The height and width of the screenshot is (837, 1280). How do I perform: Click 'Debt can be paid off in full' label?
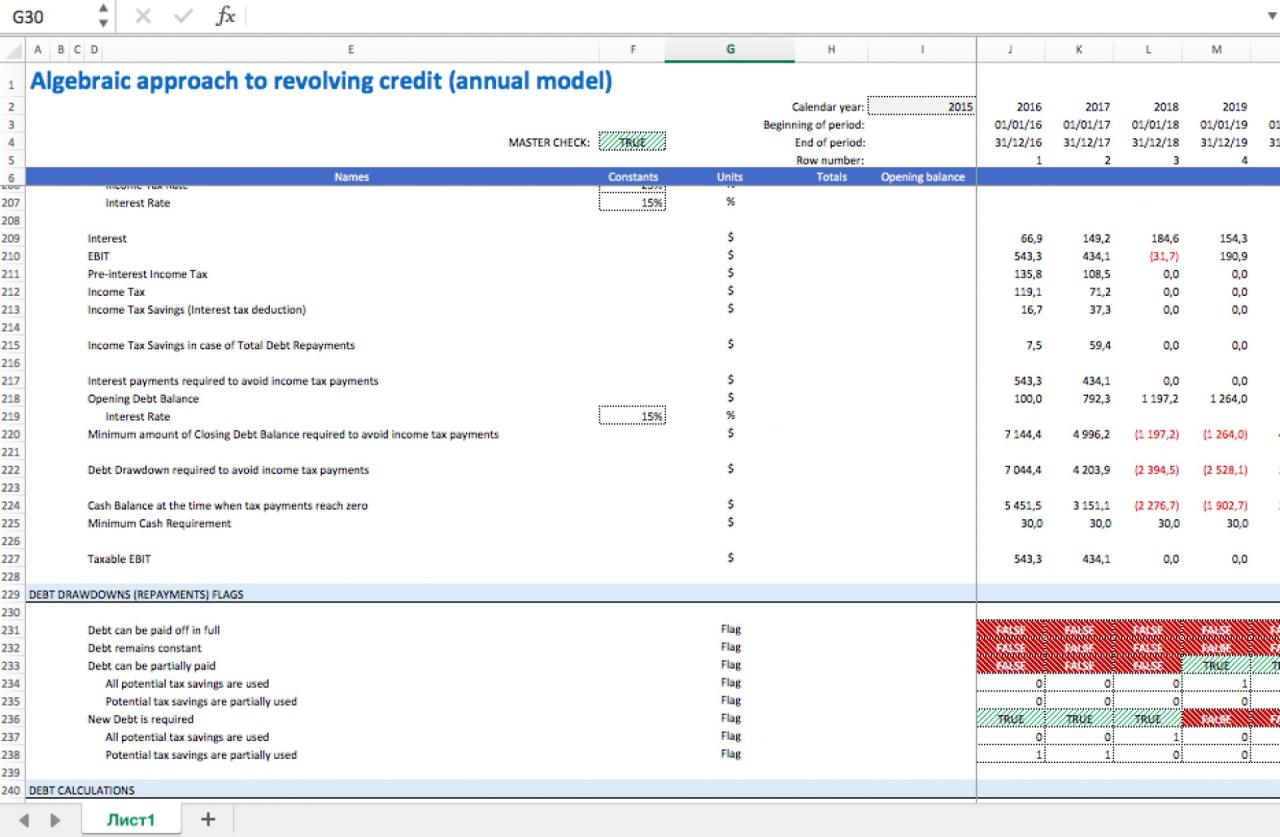pos(154,630)
